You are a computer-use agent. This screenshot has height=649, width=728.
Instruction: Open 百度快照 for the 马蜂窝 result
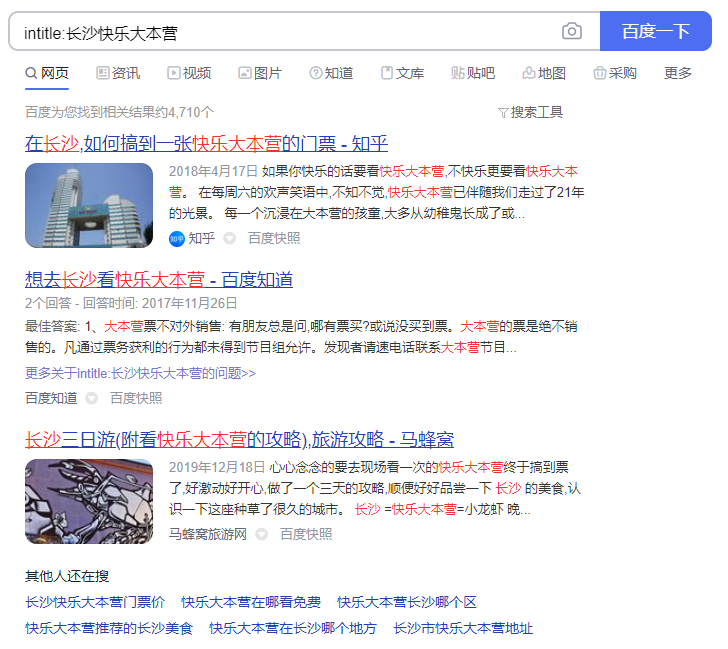(x=306, y=534)
